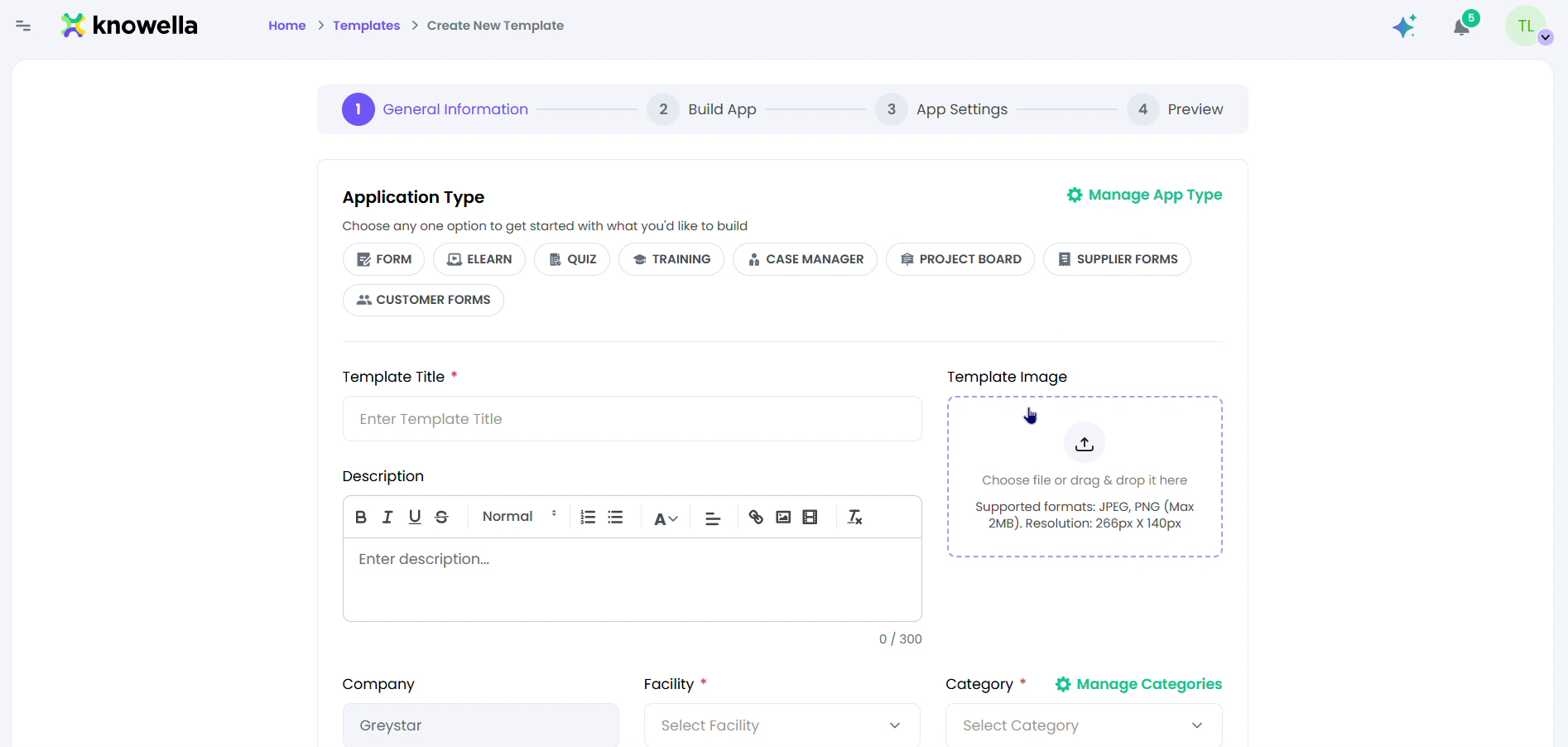
Task: Click 'Choose file or drag & drop it here'
Action: click(x=1085, y=480)
